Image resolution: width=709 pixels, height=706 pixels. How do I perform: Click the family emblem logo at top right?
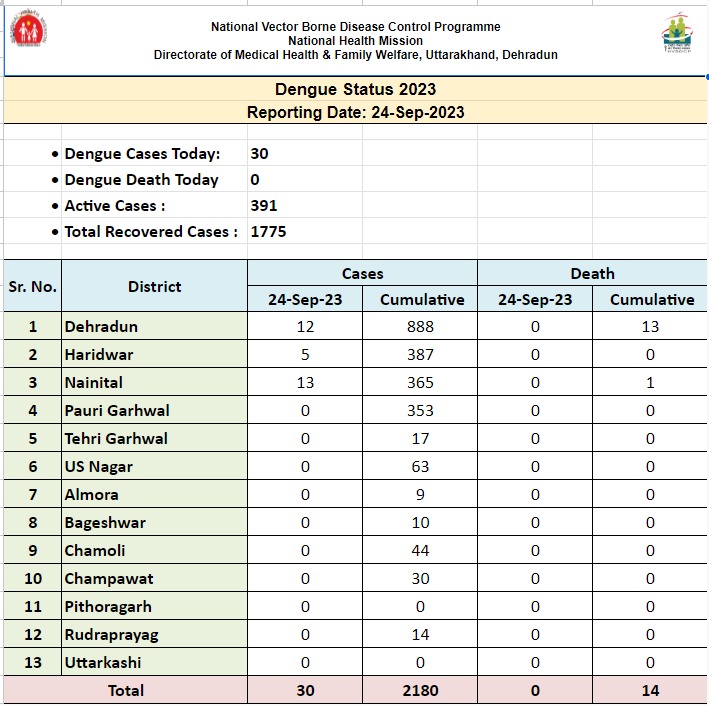coord(679,36)
